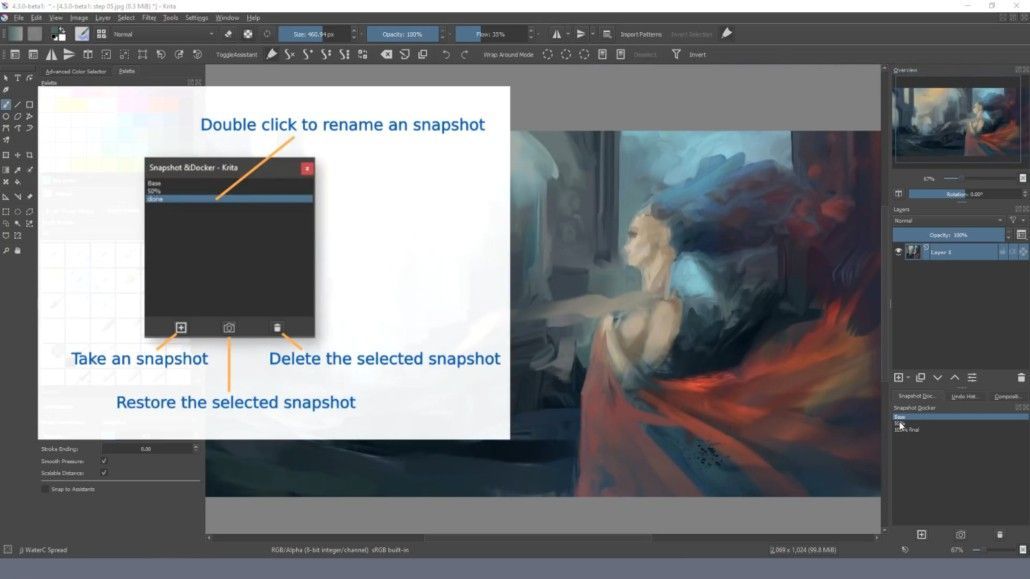Select the Pan hand tool
The image size is (1030, 579).
pos(18,250)
